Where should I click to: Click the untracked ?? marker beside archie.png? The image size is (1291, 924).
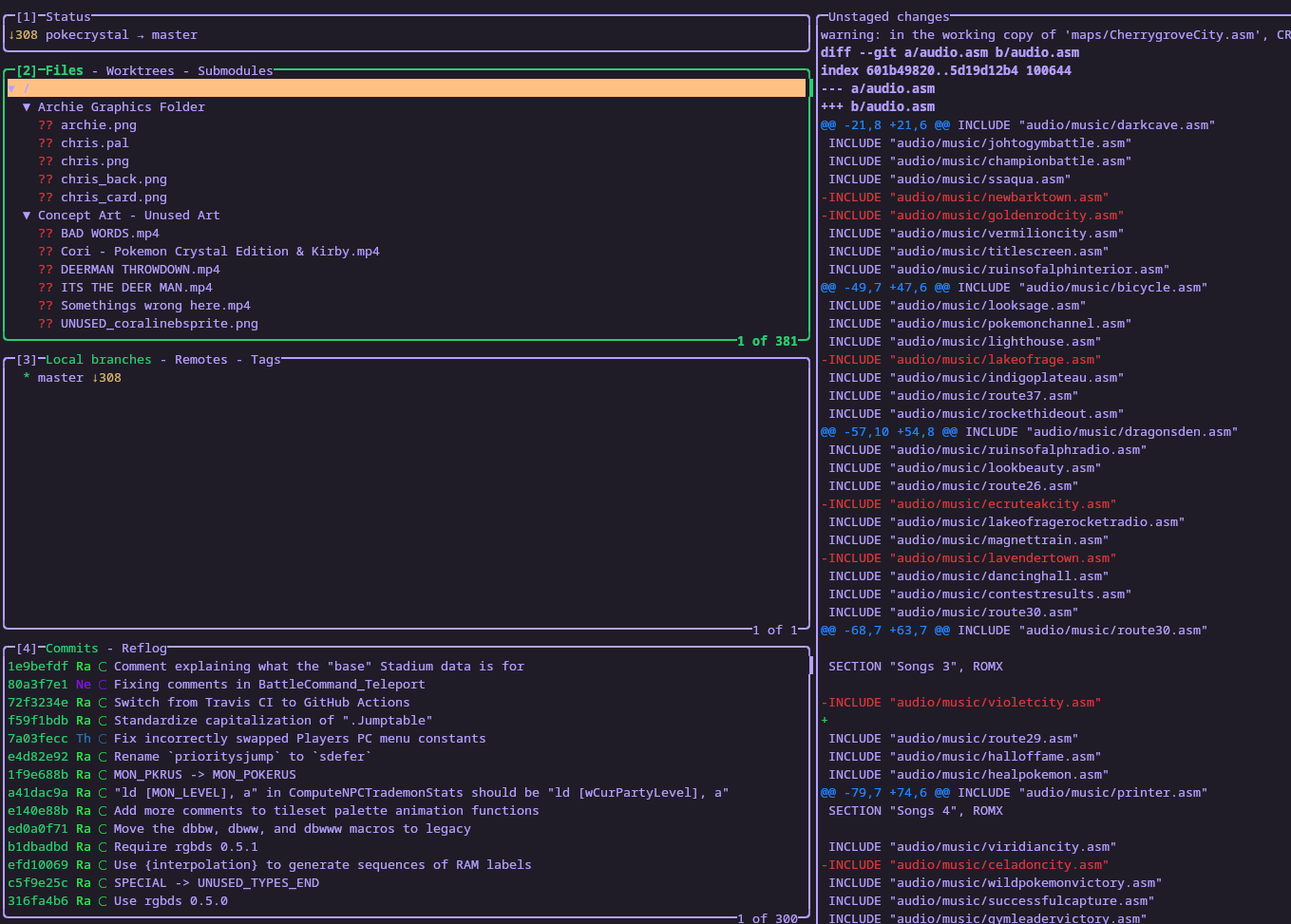pos(46,125)
